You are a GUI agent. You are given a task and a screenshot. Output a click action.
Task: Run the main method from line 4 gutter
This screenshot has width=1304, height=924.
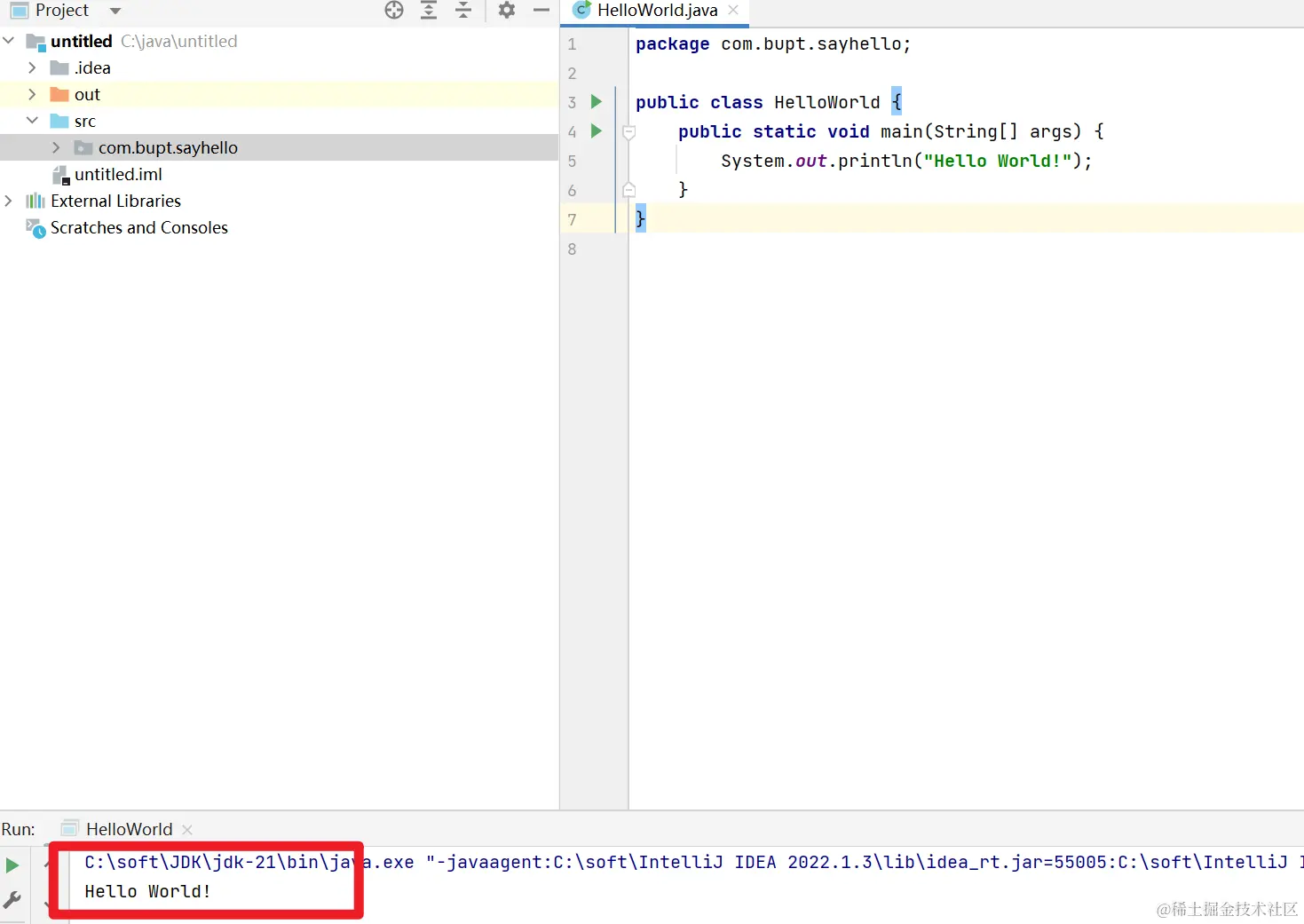(x=597, y=131)
